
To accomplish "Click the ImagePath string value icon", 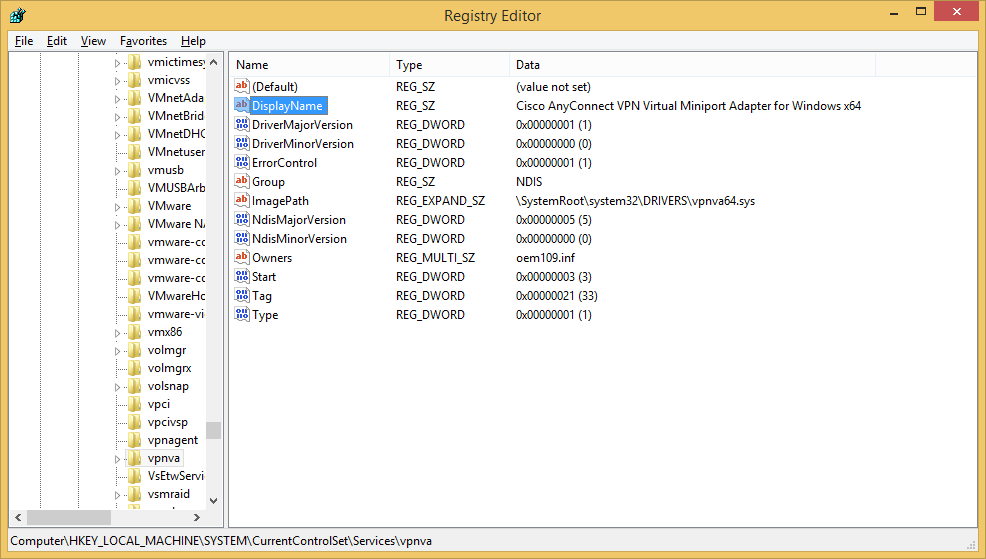I will 241,200.
